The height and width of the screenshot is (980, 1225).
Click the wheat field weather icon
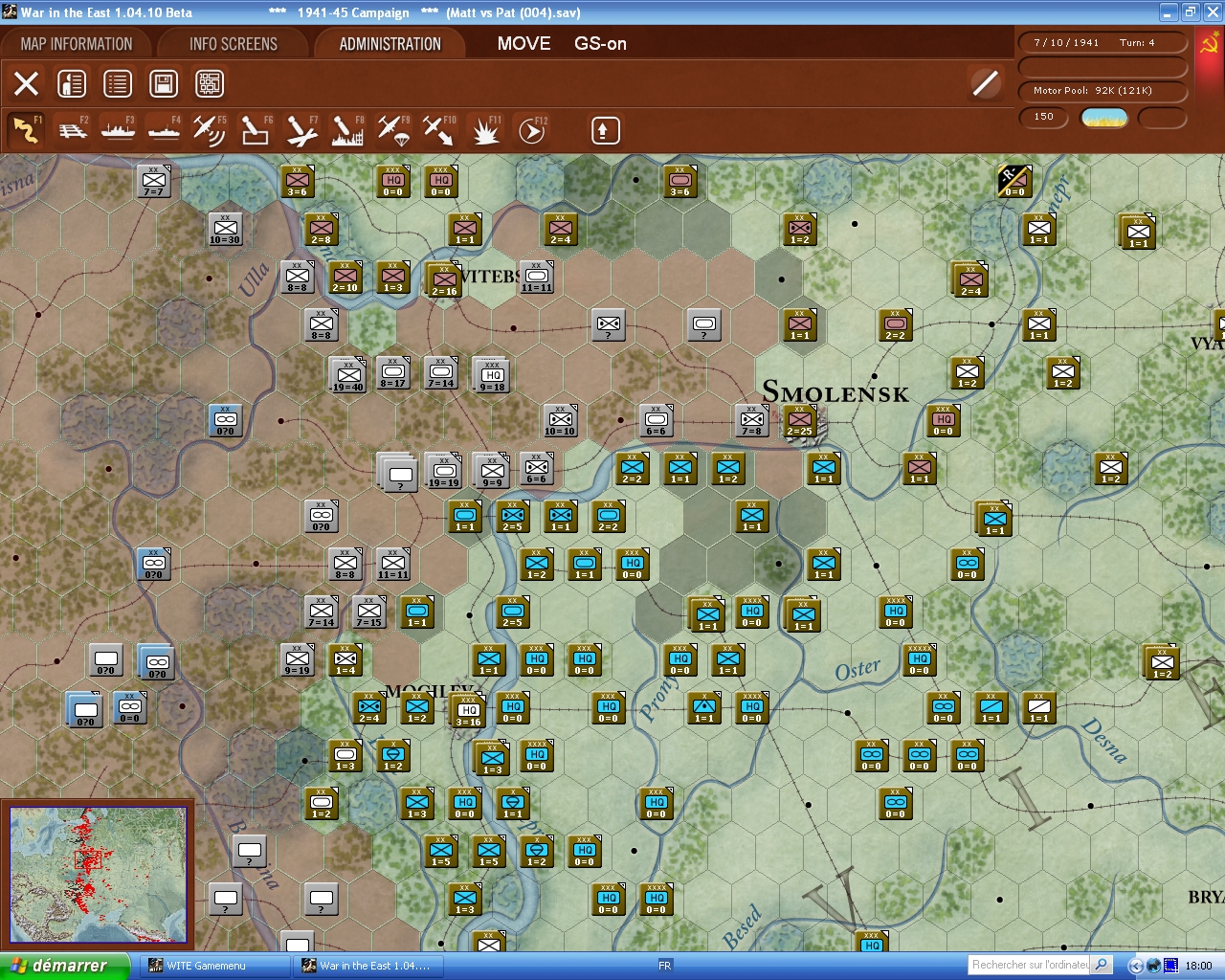(x=1104, y=118)
